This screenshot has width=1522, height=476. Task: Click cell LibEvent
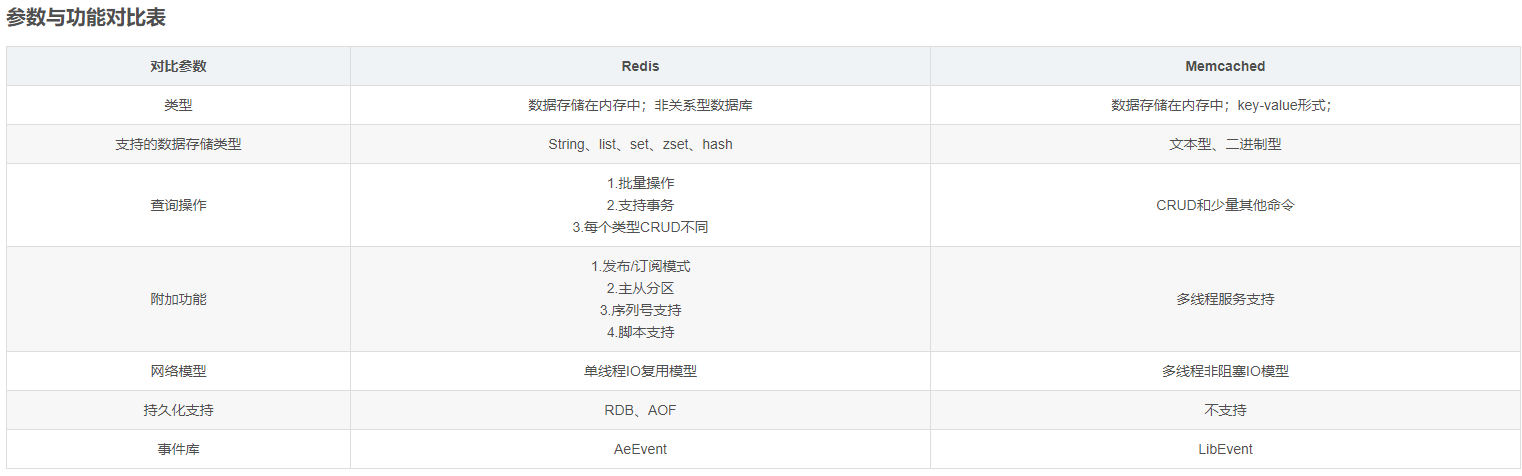[1225, 449]
